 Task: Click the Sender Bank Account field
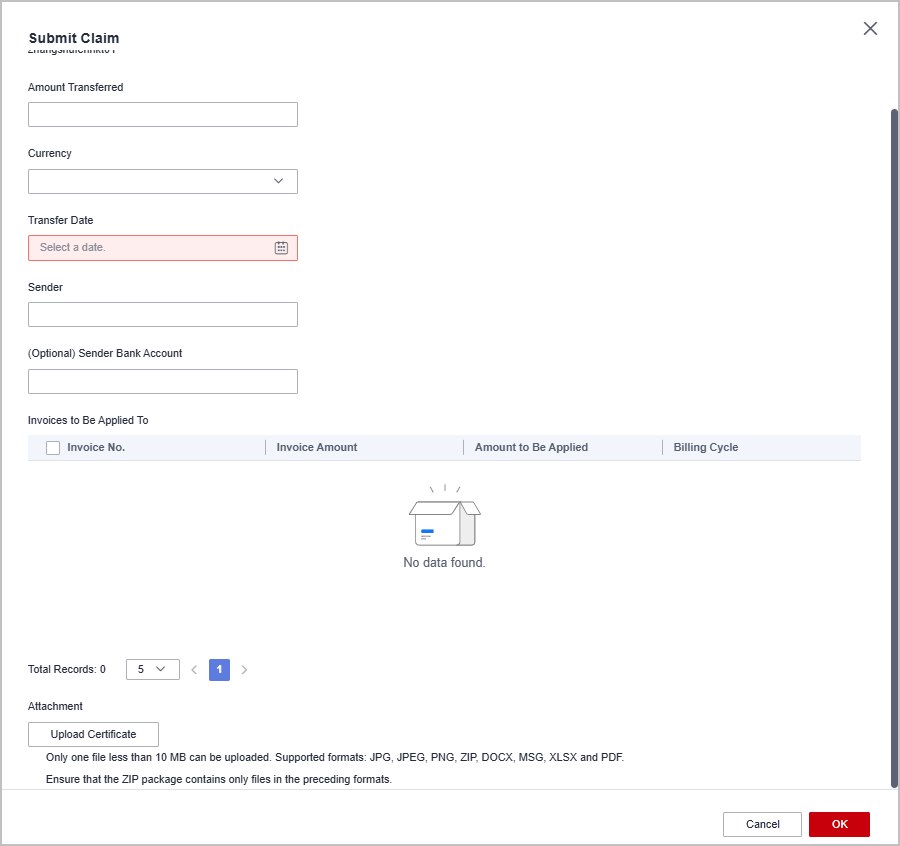coord(163,381)
